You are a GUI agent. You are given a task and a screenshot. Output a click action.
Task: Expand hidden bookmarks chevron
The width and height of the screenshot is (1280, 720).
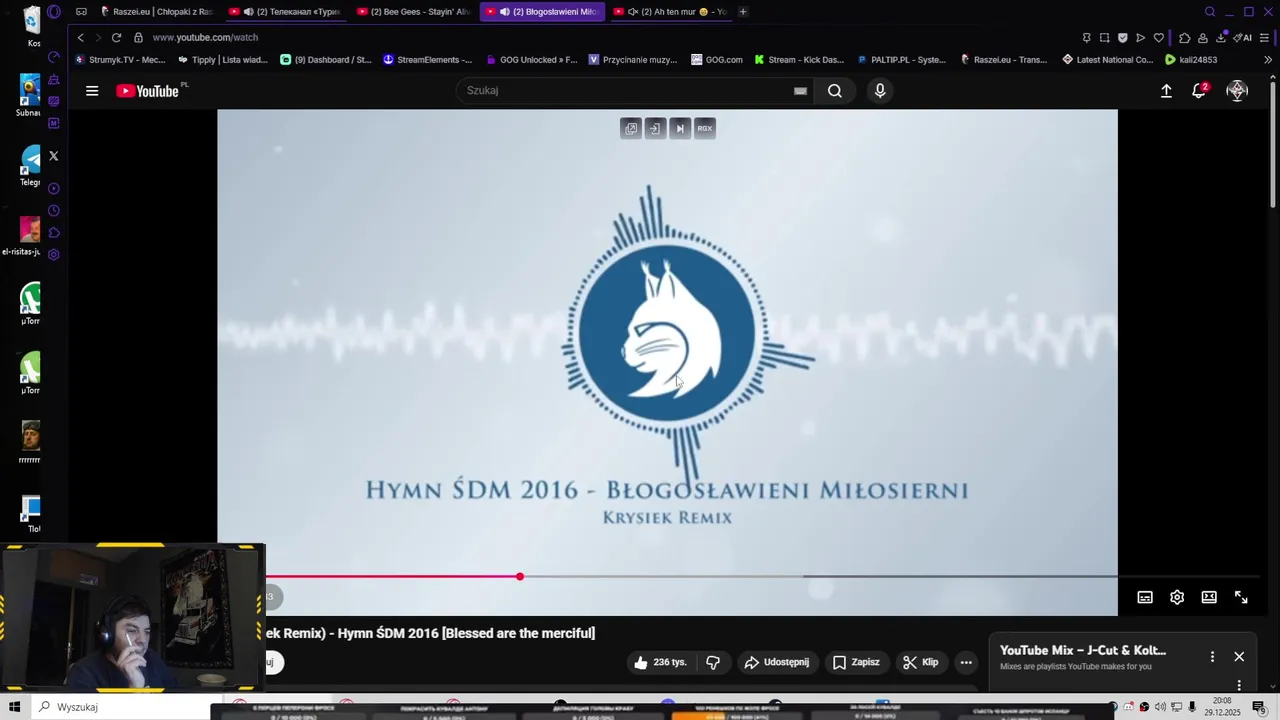[x=1267, y=60]
